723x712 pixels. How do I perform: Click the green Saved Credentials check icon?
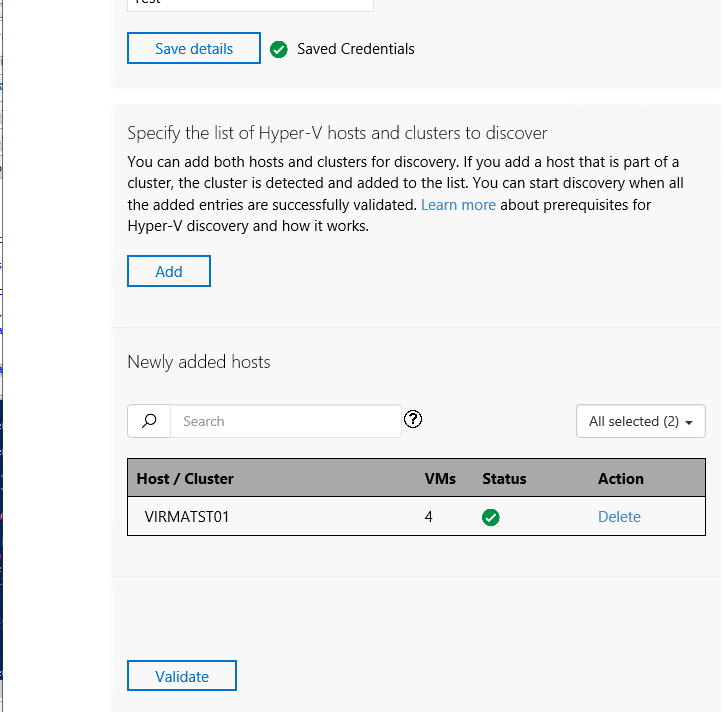pyautogui.click(x=279, y=49)
